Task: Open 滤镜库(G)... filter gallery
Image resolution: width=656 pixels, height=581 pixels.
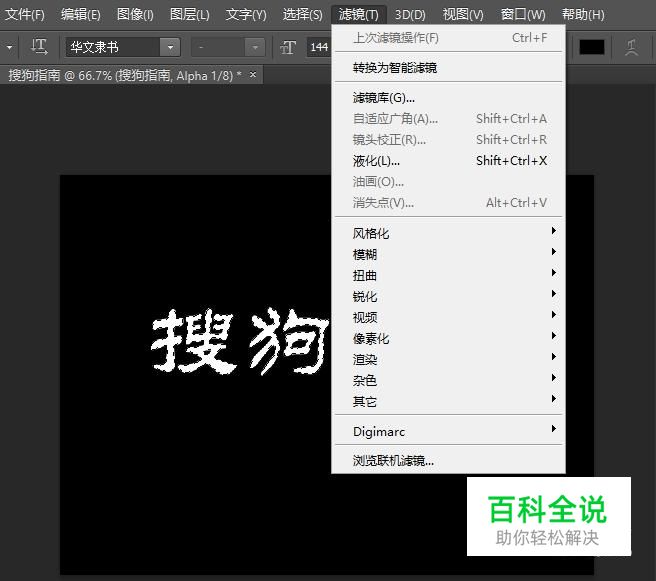Action: [448, 98]
